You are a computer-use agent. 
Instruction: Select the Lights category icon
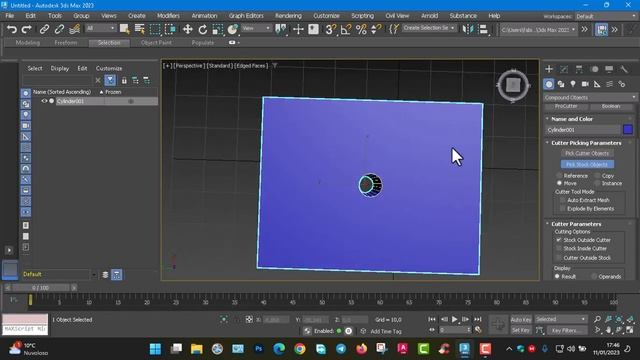573,84
